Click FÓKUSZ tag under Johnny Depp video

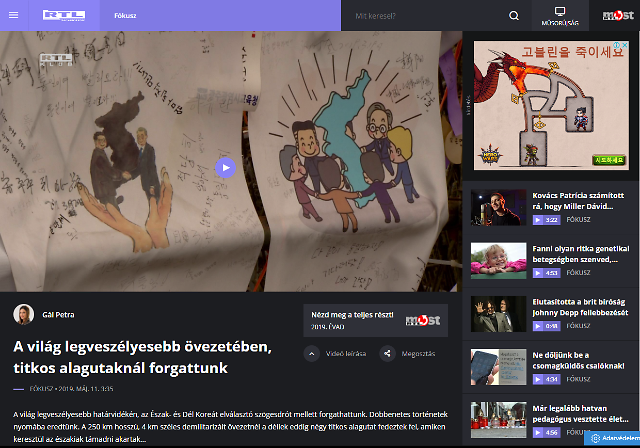click(x=578, y=326)
